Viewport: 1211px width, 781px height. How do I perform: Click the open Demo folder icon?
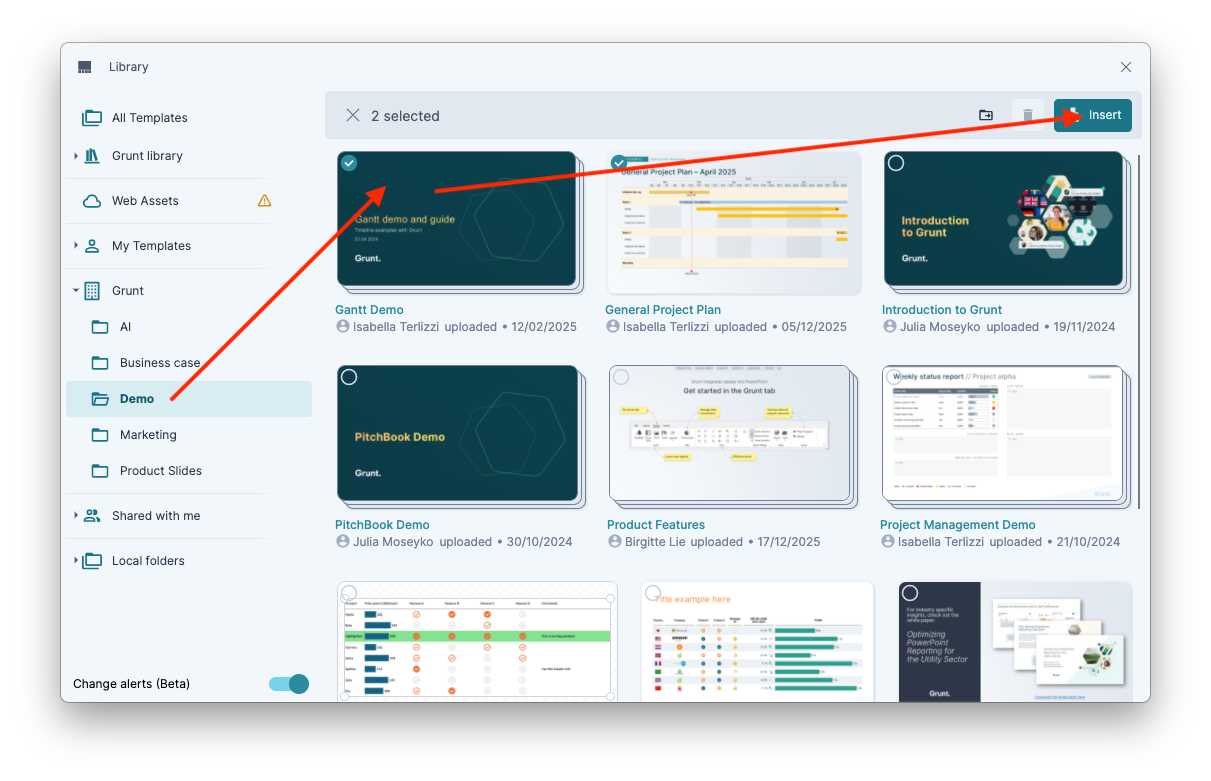(x=100, y=399)
